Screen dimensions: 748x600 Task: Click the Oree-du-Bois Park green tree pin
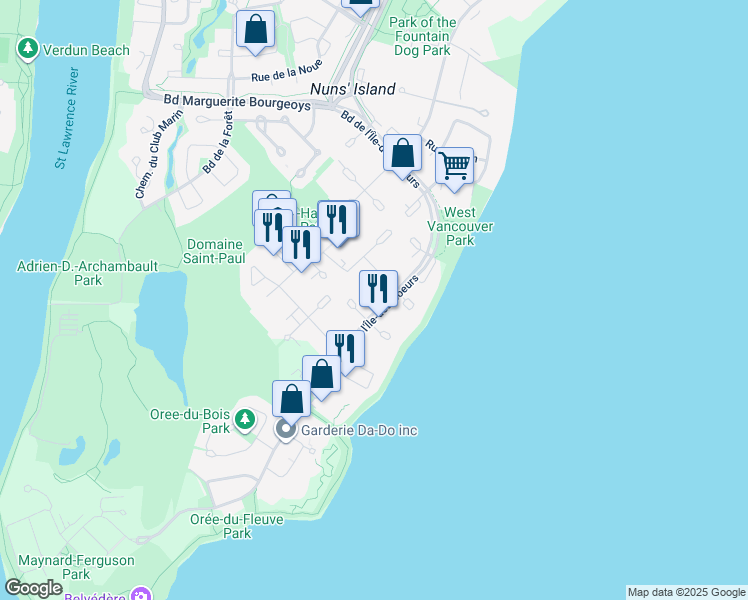click(245, 421)
